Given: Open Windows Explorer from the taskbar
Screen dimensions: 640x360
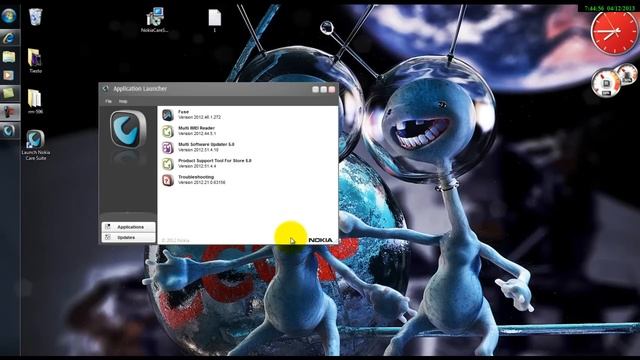Looking at the screenshot, I should (x=9, y=56).
